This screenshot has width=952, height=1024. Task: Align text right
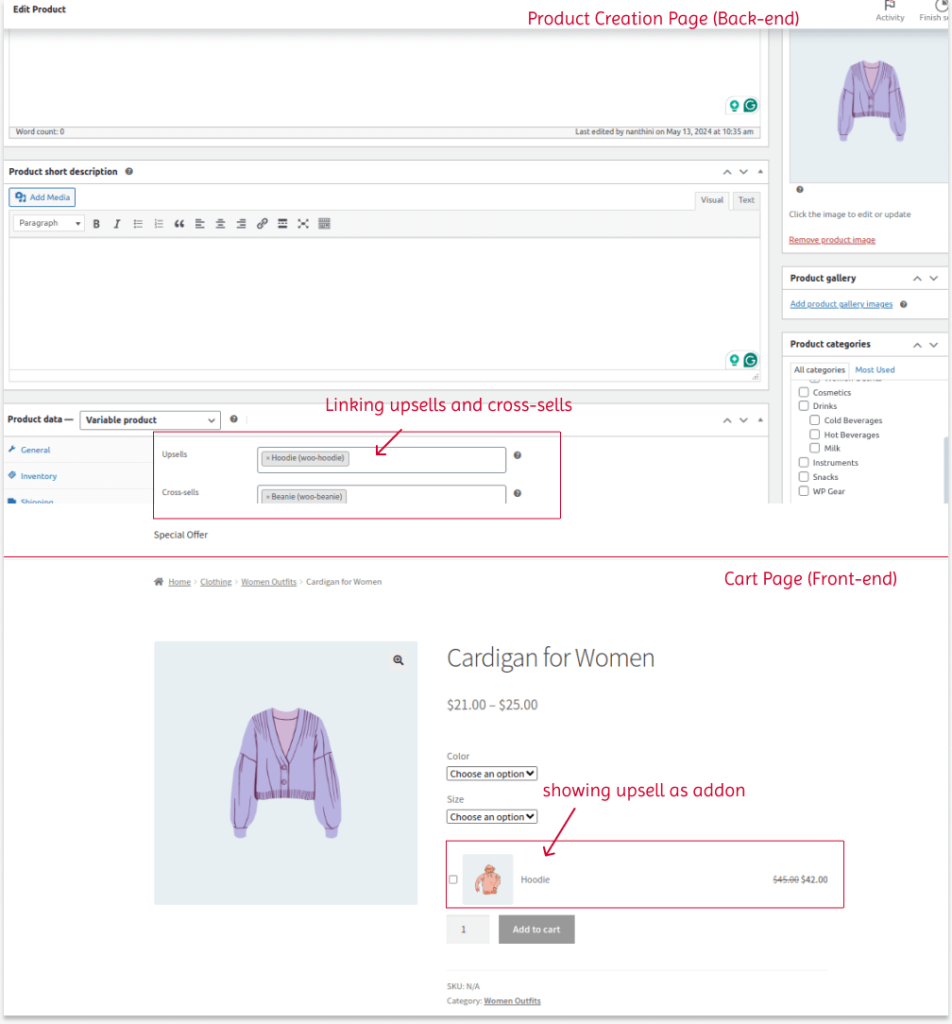pyautogui.click(x=241, y=223)
